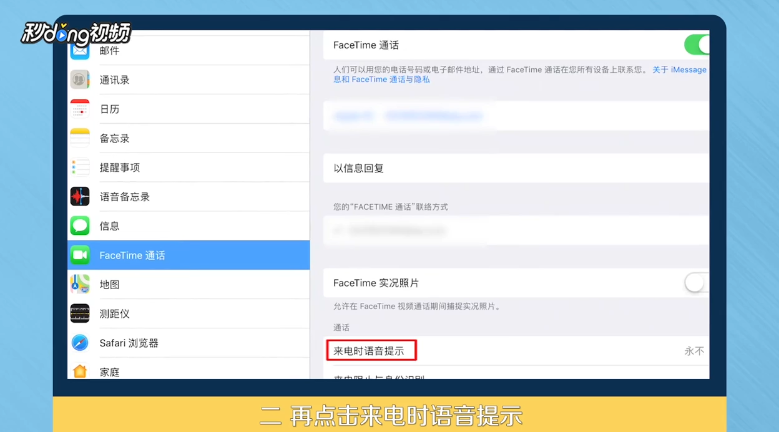Image resolution: width=779 pixels, height=432 pixels.
Task: Tap the Safari compass icon
Action: point(79,343)
